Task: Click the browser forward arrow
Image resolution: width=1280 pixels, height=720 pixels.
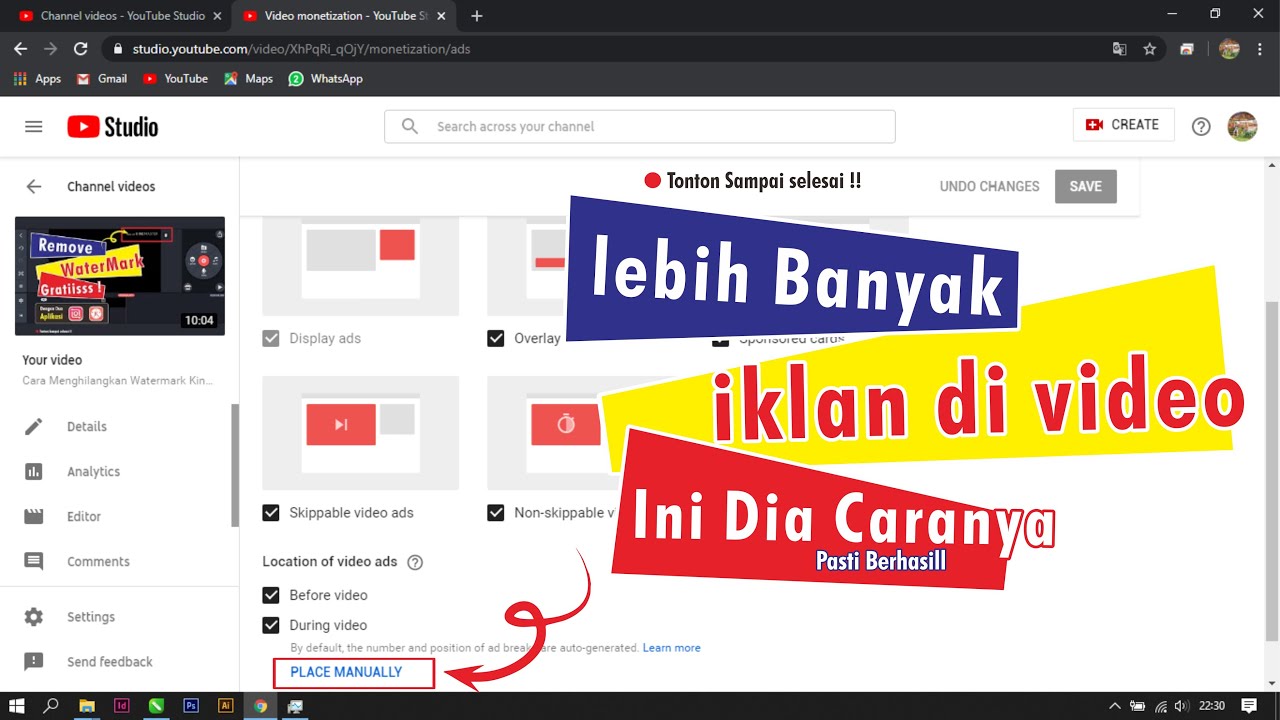Action: point(50,49)
